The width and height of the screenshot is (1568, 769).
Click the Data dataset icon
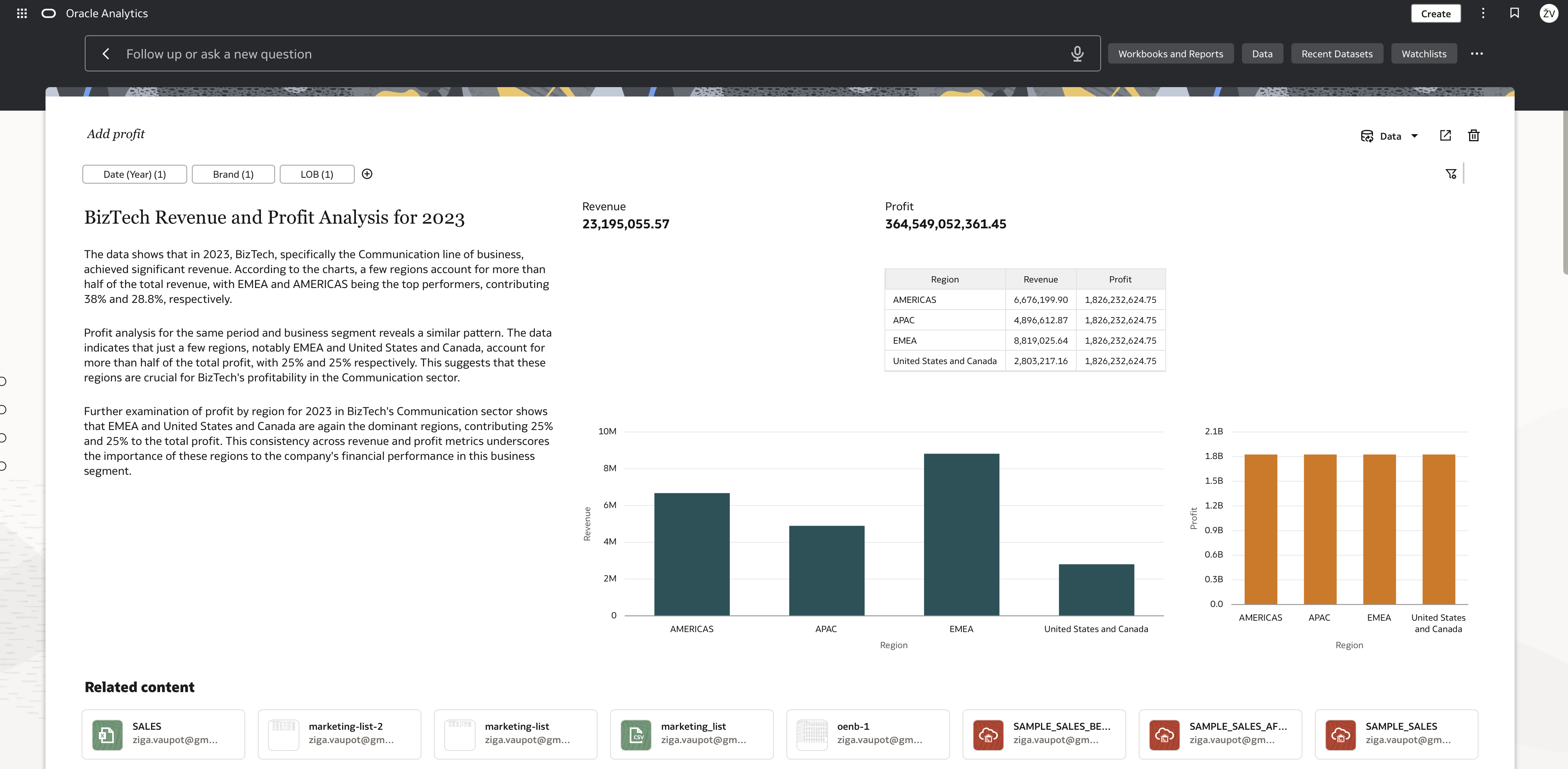pyautogui.click(x=1367, y=136)
